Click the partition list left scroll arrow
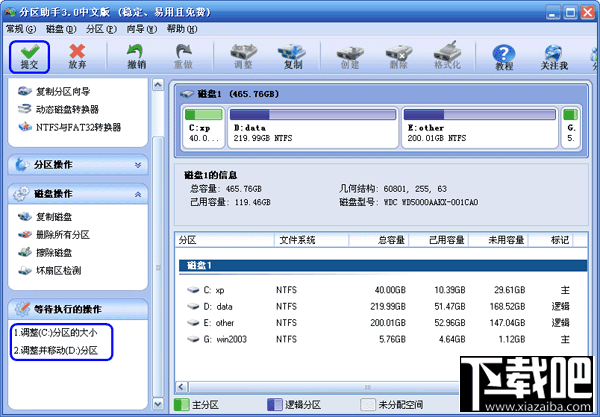Image resolution: width=600 pixels, height=417 pixels. pyautogui.click(x=182, y=387)
